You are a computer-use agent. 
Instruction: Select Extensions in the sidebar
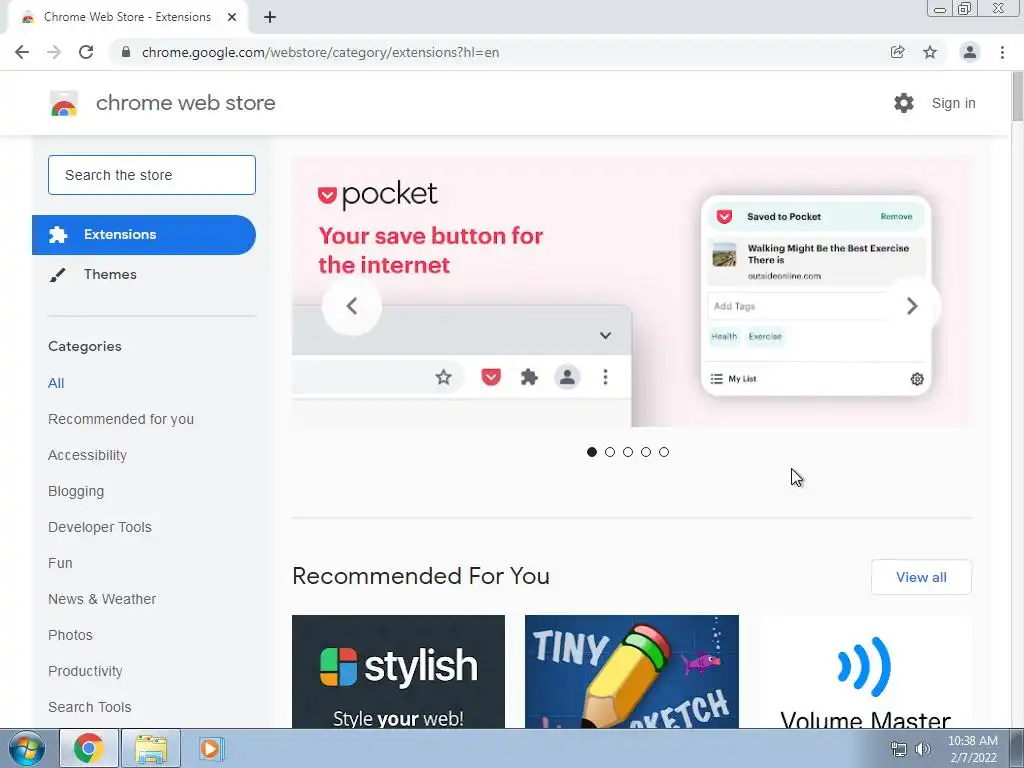pos(144,235)
